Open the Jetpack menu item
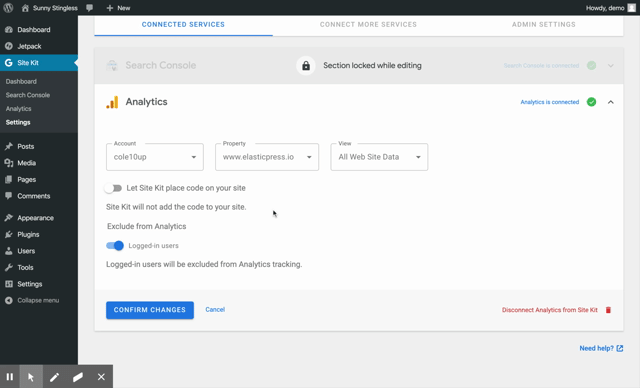Screen dimensions: 640x388 (x=29, y=47)
